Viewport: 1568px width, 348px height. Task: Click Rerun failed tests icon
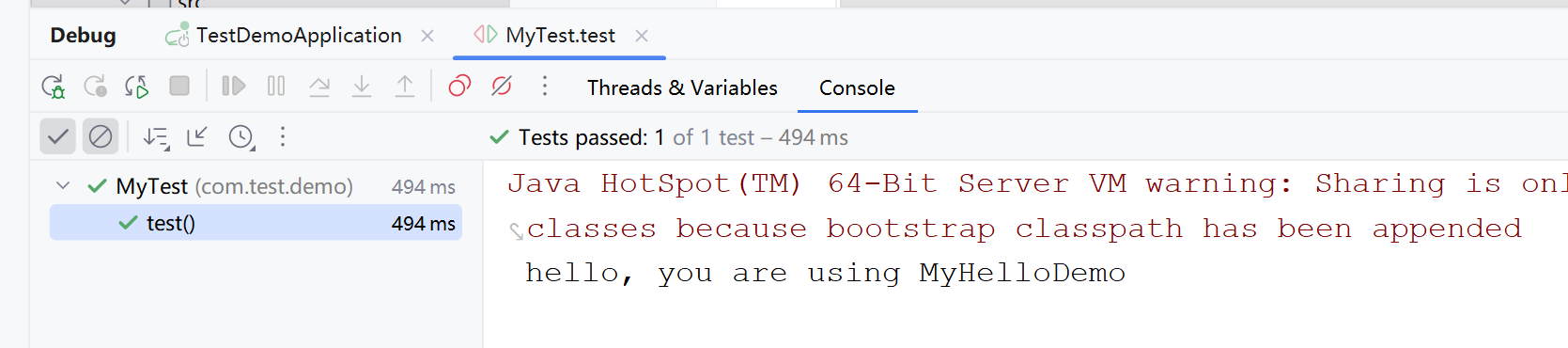[95, 87]
